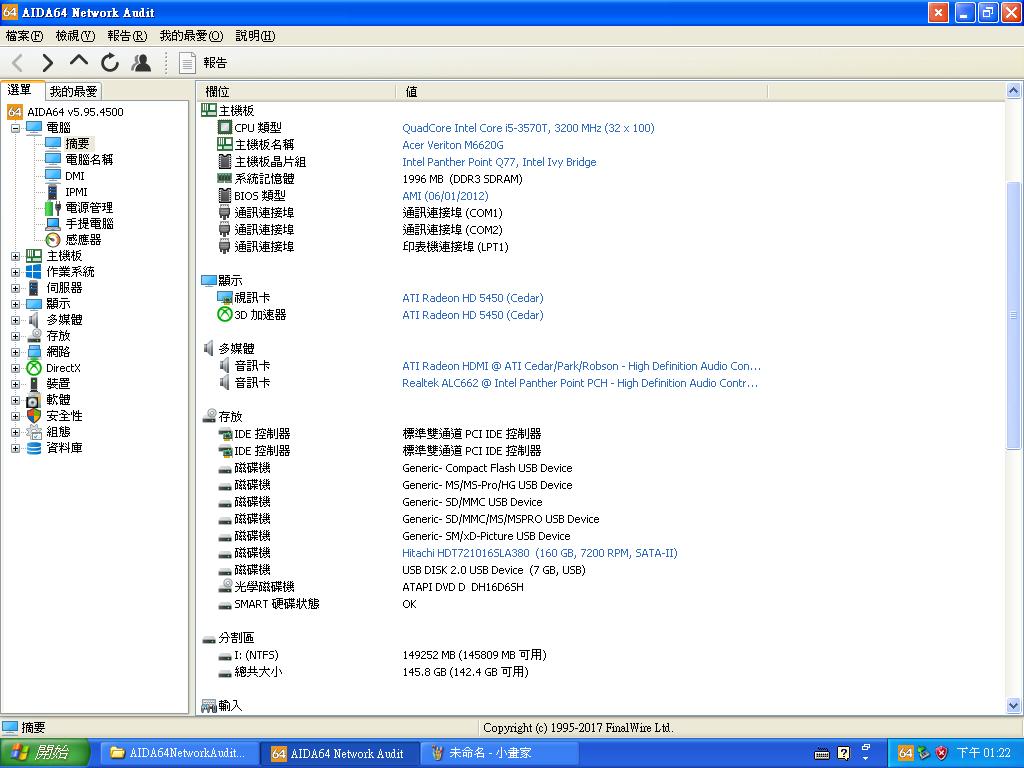
Task: Collapse the 電腦 tree node
Action: (x=15, y=127)
